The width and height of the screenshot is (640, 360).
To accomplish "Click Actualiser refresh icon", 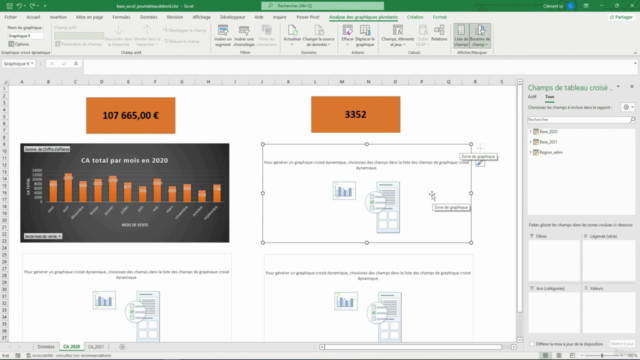I will (292, 31).
